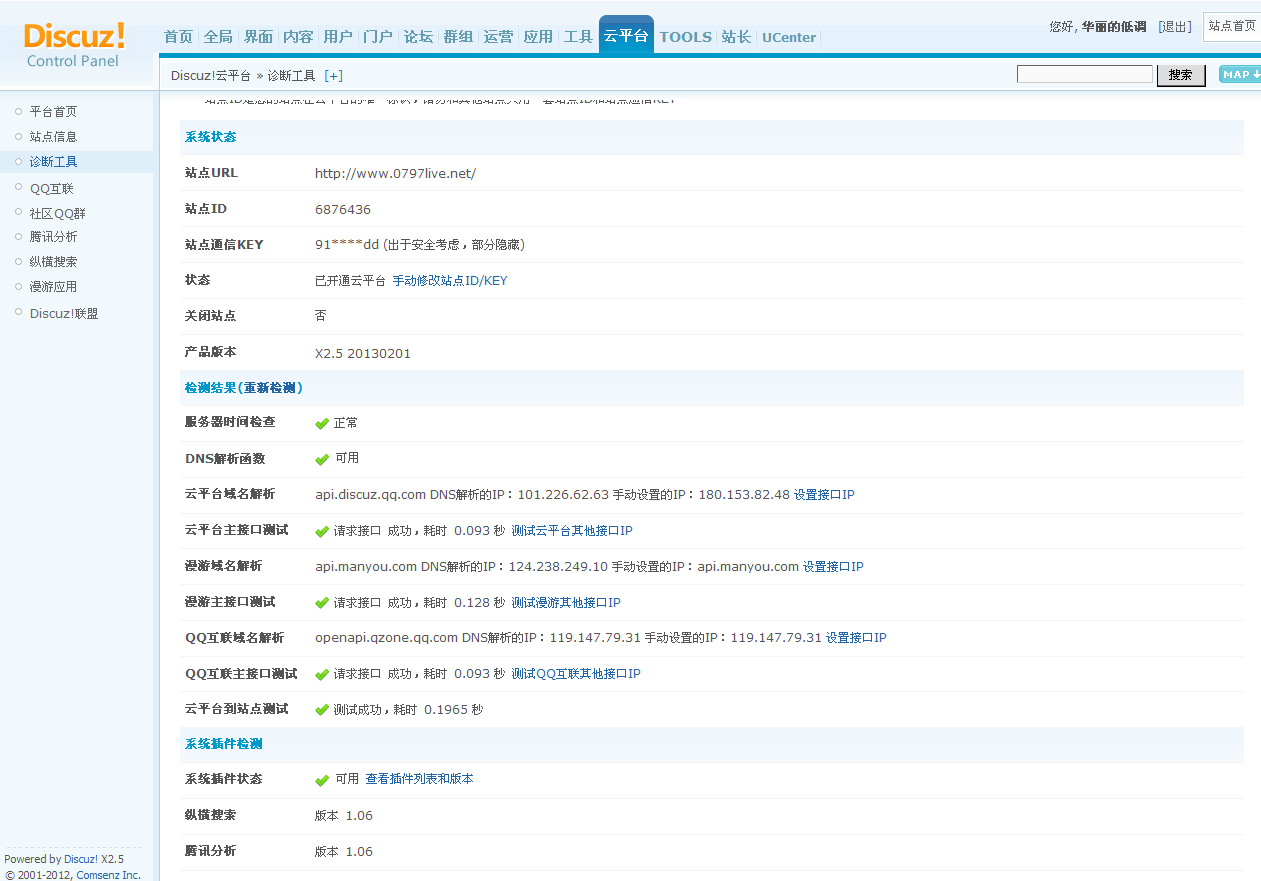Open the 运营 top menu
This screenshot has height=881, width=1261.
point(498,37)
